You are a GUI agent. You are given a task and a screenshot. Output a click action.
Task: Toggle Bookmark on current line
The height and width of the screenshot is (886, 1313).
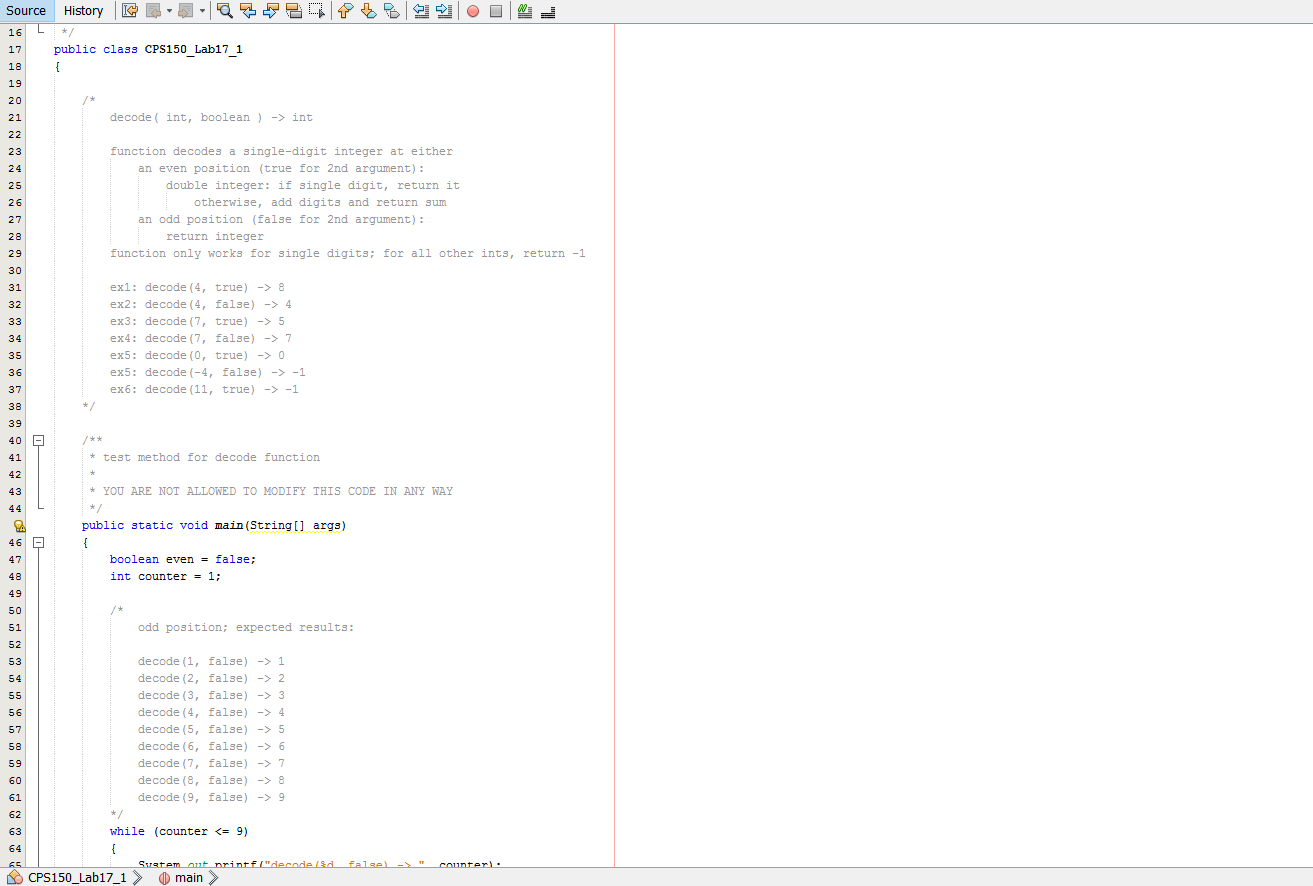pyautogui.click(x=391, y=11)
